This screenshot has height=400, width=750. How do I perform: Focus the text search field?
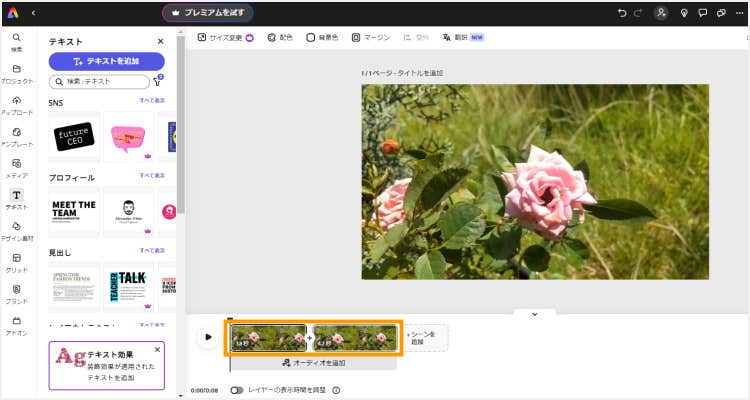coord(99,82)
